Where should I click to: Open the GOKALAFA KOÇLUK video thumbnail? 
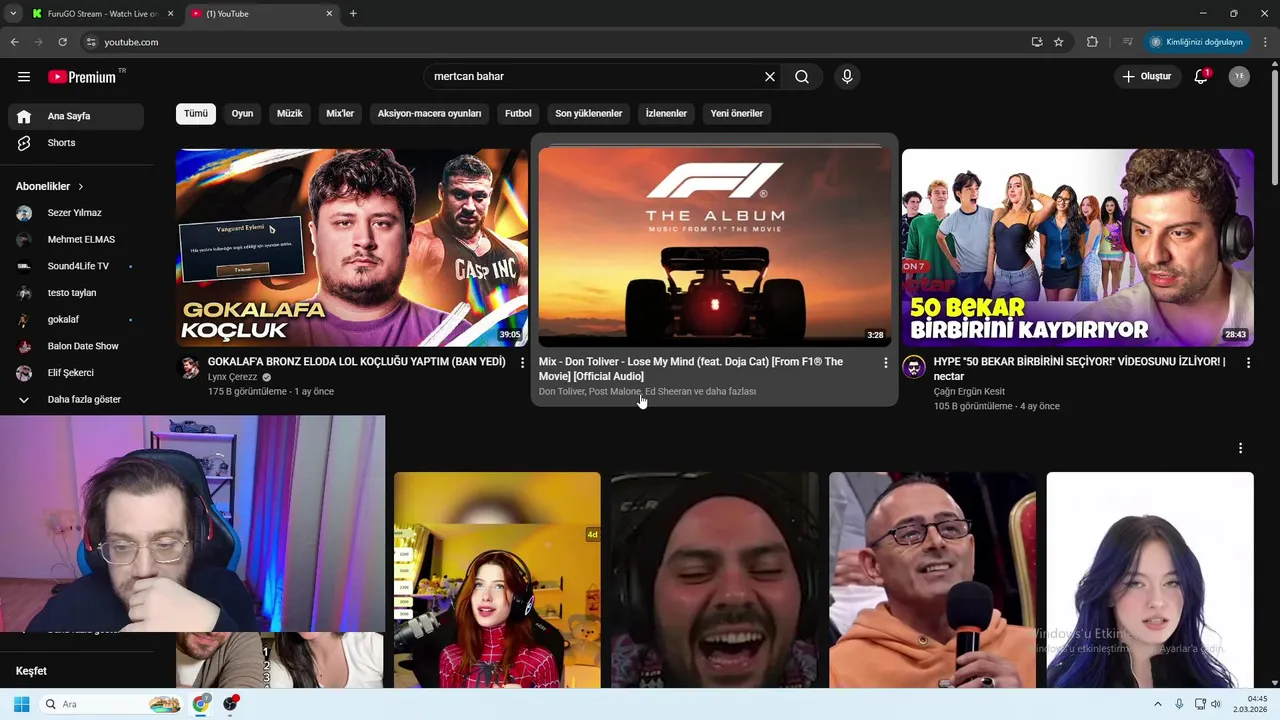click(352, 248)
